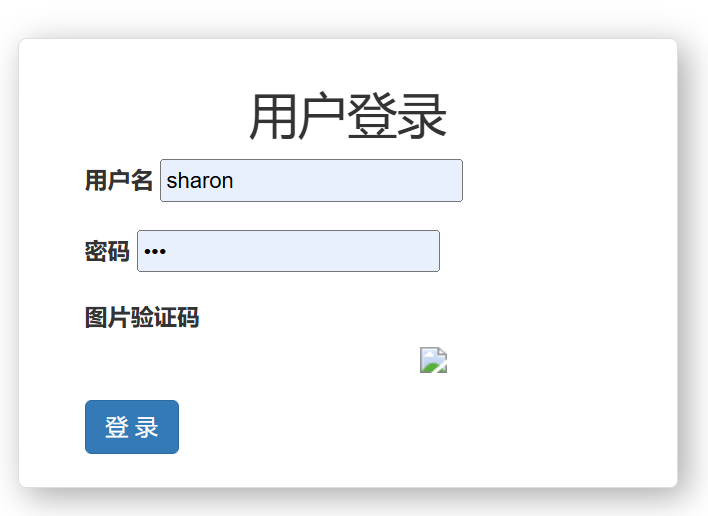Click white card area beside the login button
708x516 pixels.
pyautogui.click(x=406, y=427)
